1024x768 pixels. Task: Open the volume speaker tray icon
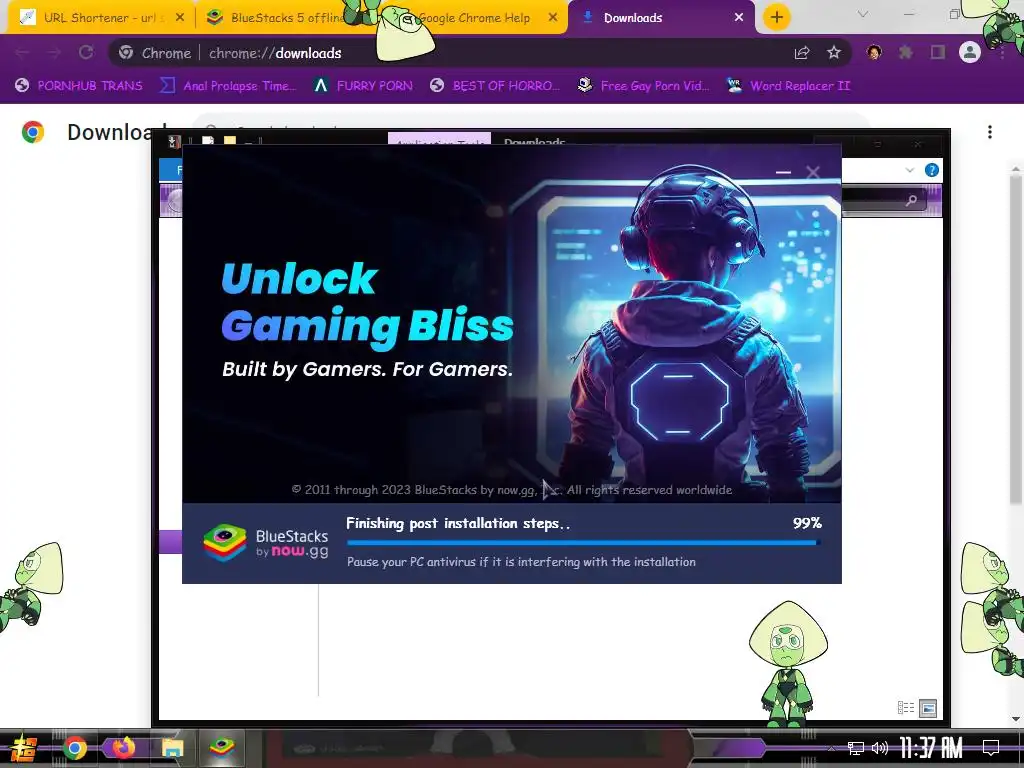pyautogui.click(x=880, y=748)
